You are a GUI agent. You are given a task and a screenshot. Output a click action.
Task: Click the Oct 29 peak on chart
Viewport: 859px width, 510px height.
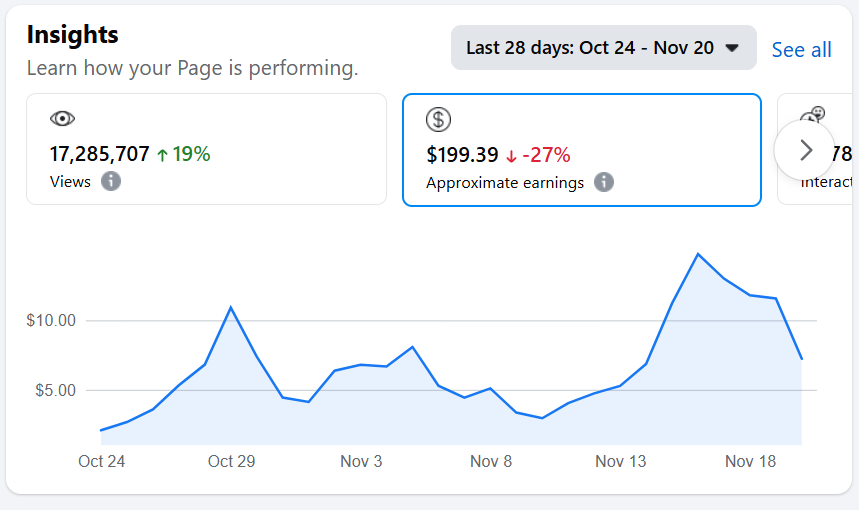231,307
